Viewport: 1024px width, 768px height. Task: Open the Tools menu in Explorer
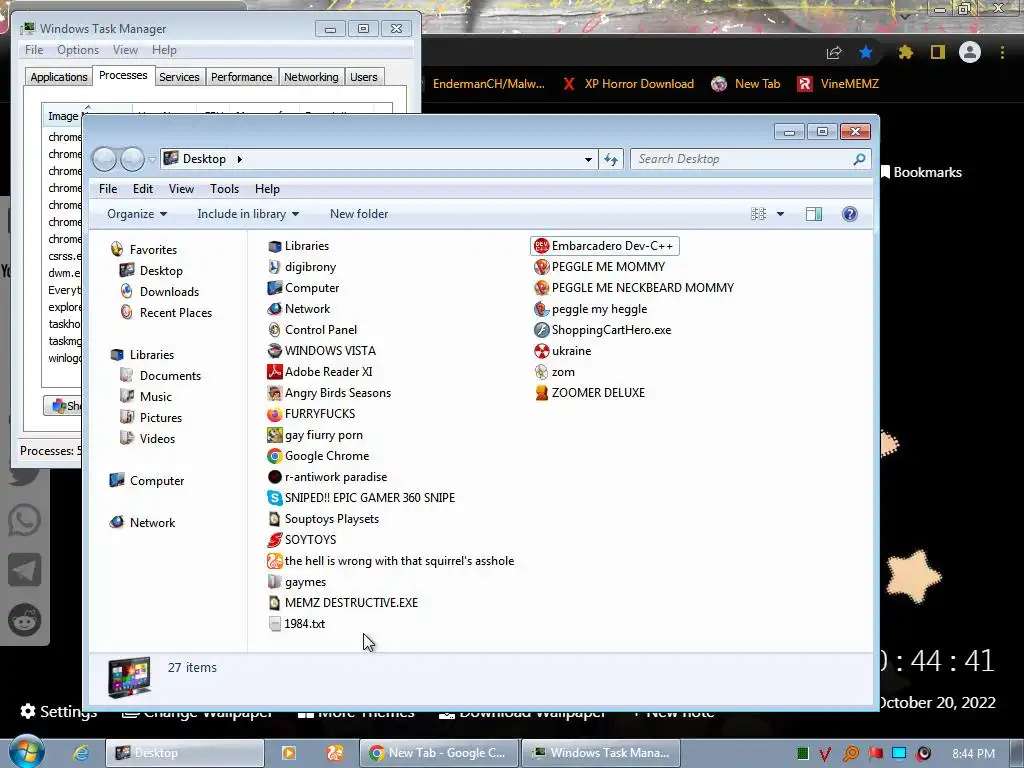[224, 189]
